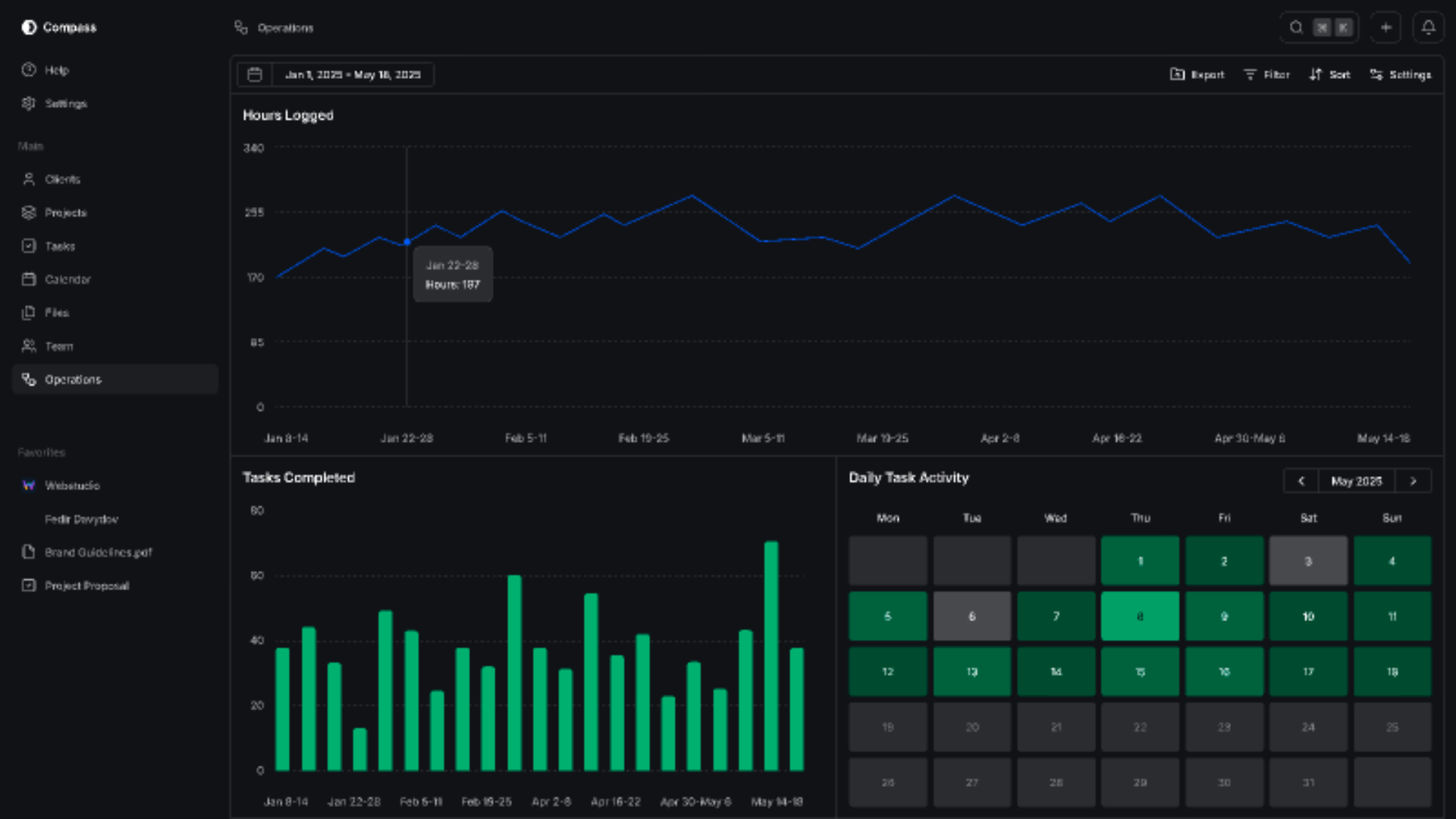
Task: Open the date range picker
Action: [x=353, y=74]
